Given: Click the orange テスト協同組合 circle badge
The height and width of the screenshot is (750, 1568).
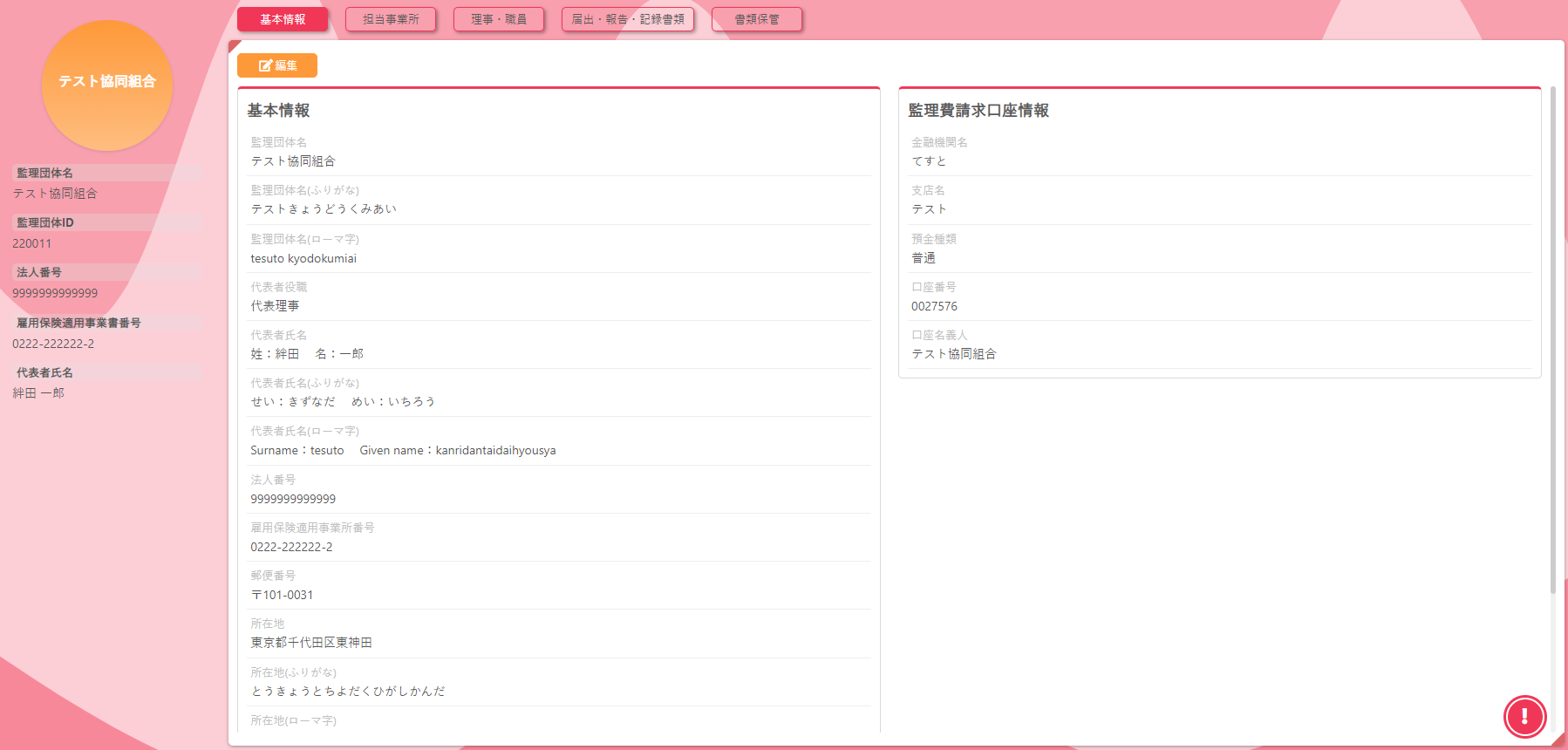Looking at the screenshot, I should click(107, 85).
